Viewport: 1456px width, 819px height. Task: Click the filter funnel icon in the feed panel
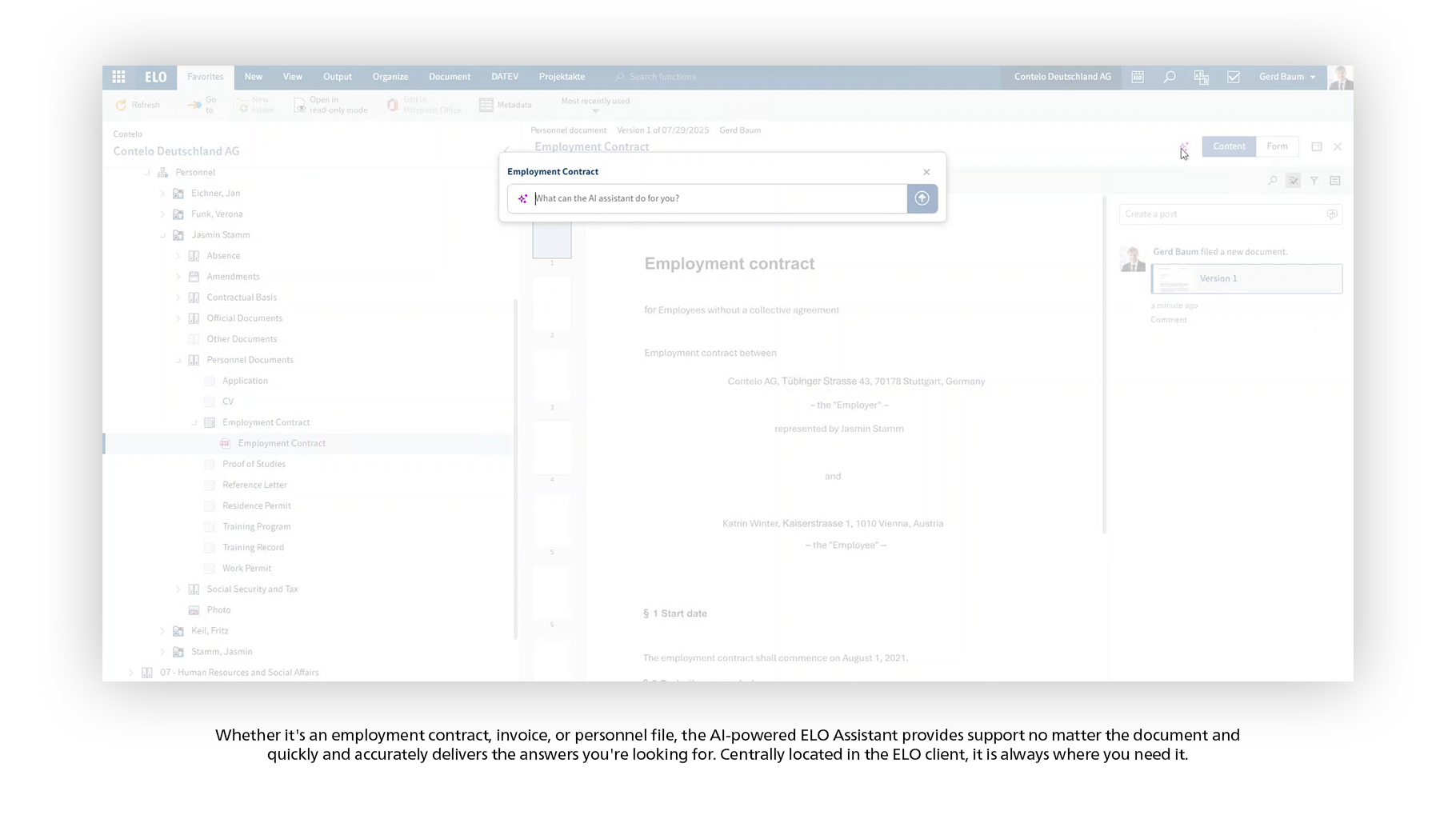tap(1314, 180)
